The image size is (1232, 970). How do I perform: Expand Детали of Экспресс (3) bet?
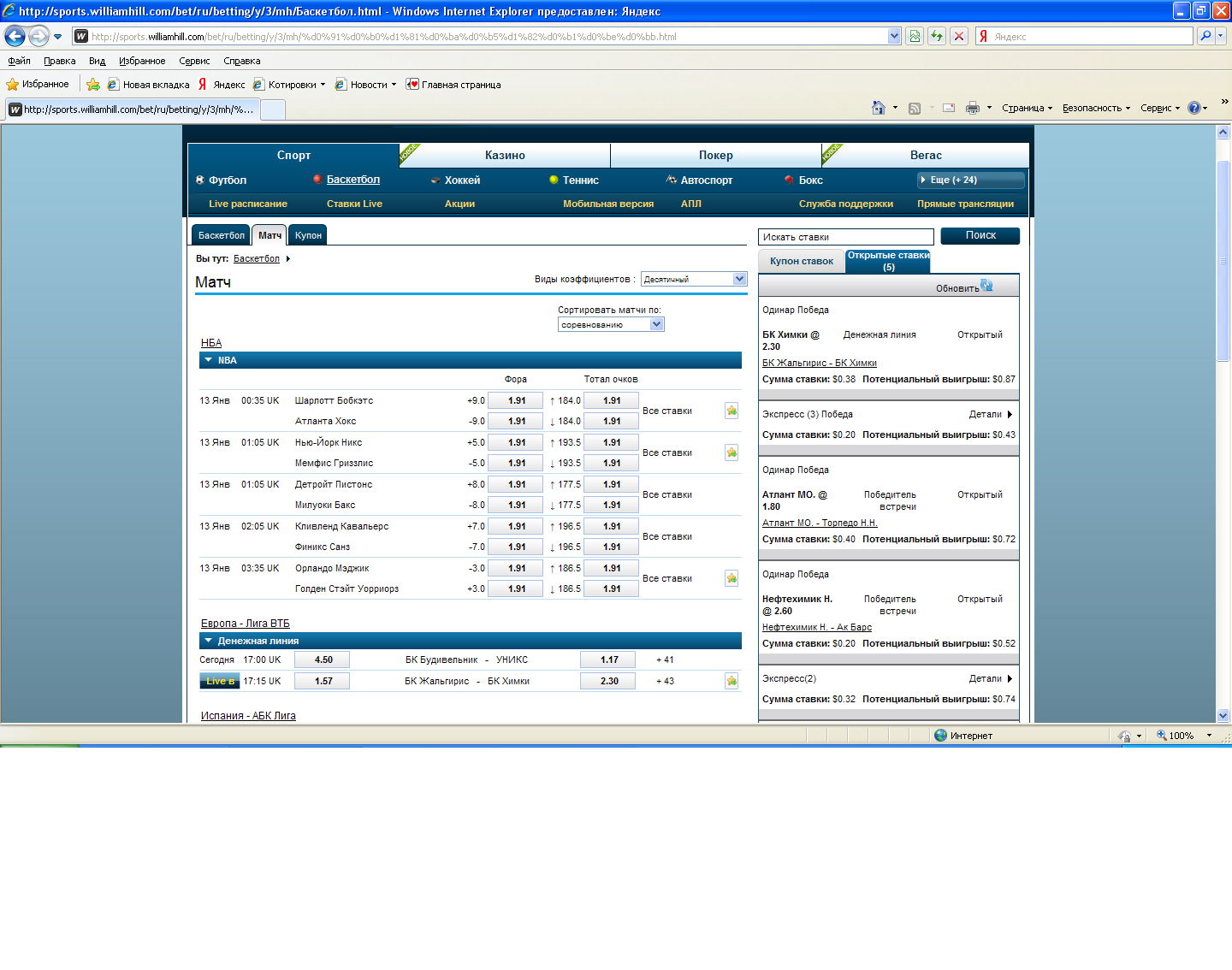point(991,414)
